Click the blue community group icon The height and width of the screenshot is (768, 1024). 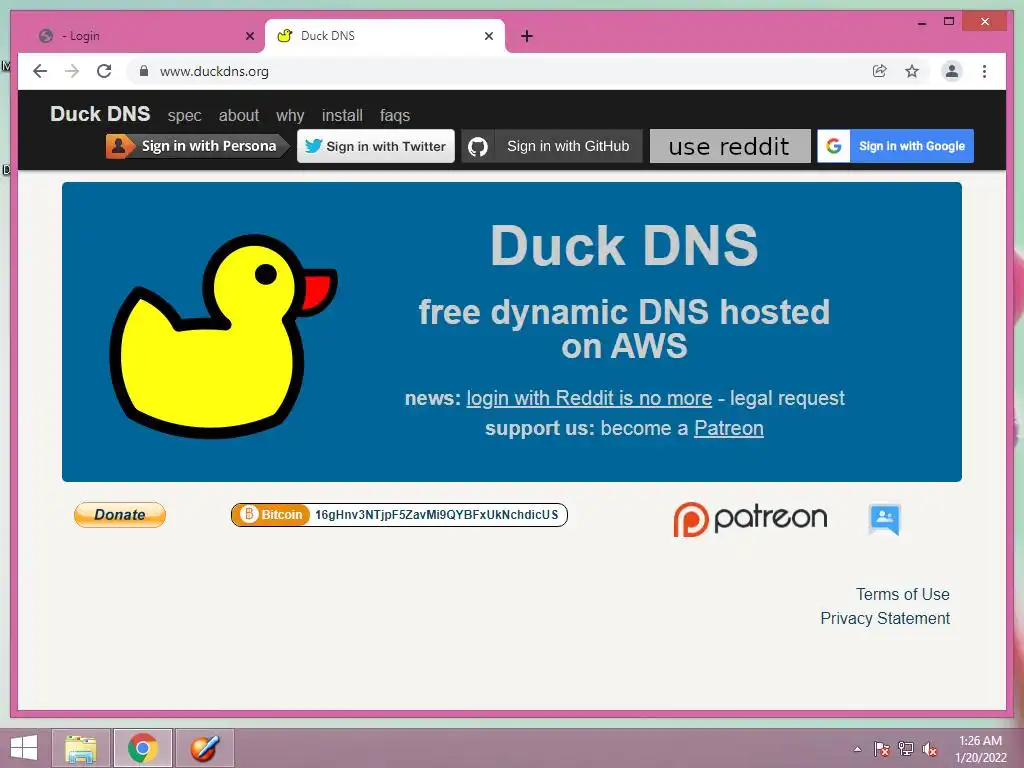tap(885, 519)
